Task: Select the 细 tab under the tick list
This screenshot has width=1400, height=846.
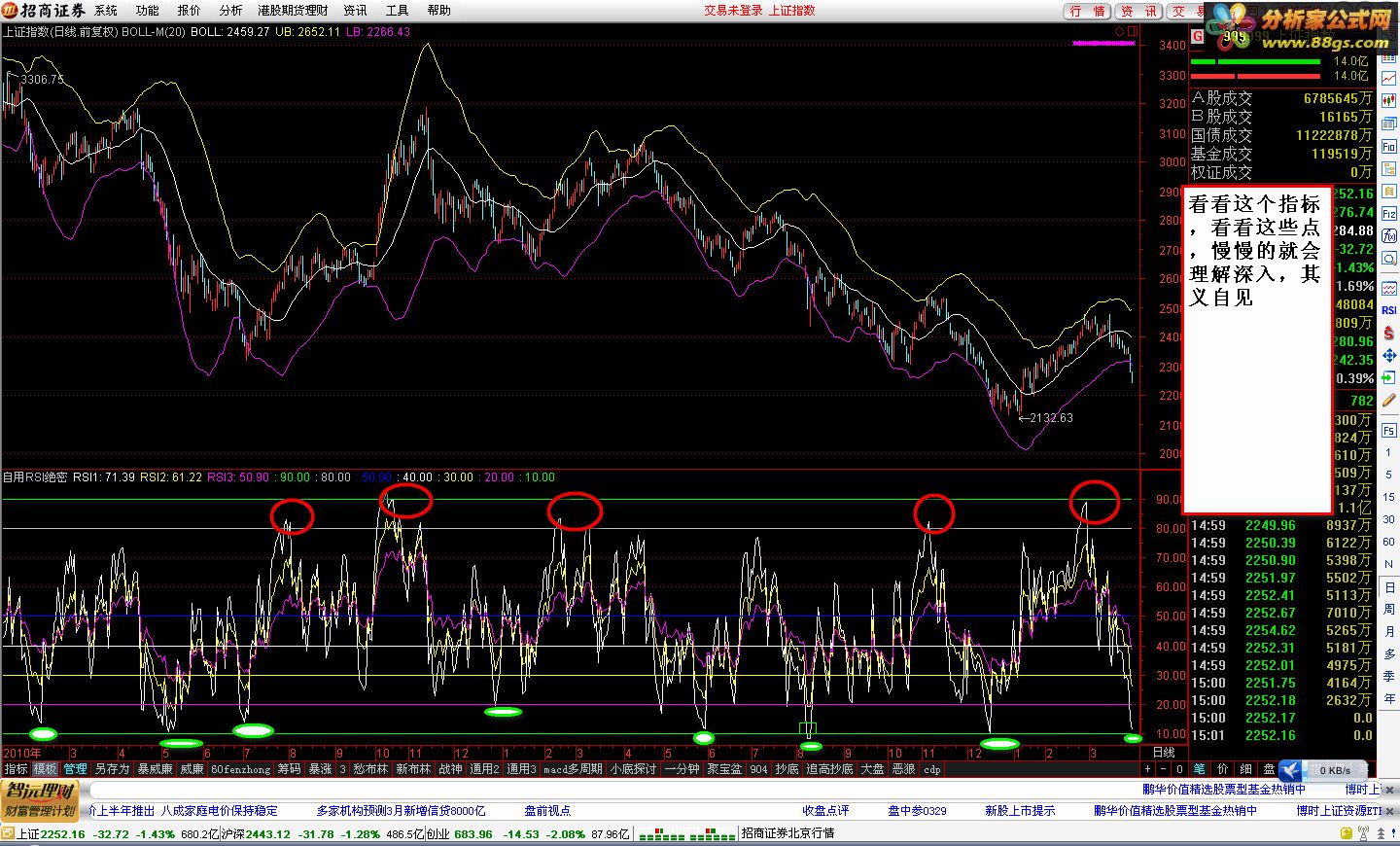Action: [1246, 769]
